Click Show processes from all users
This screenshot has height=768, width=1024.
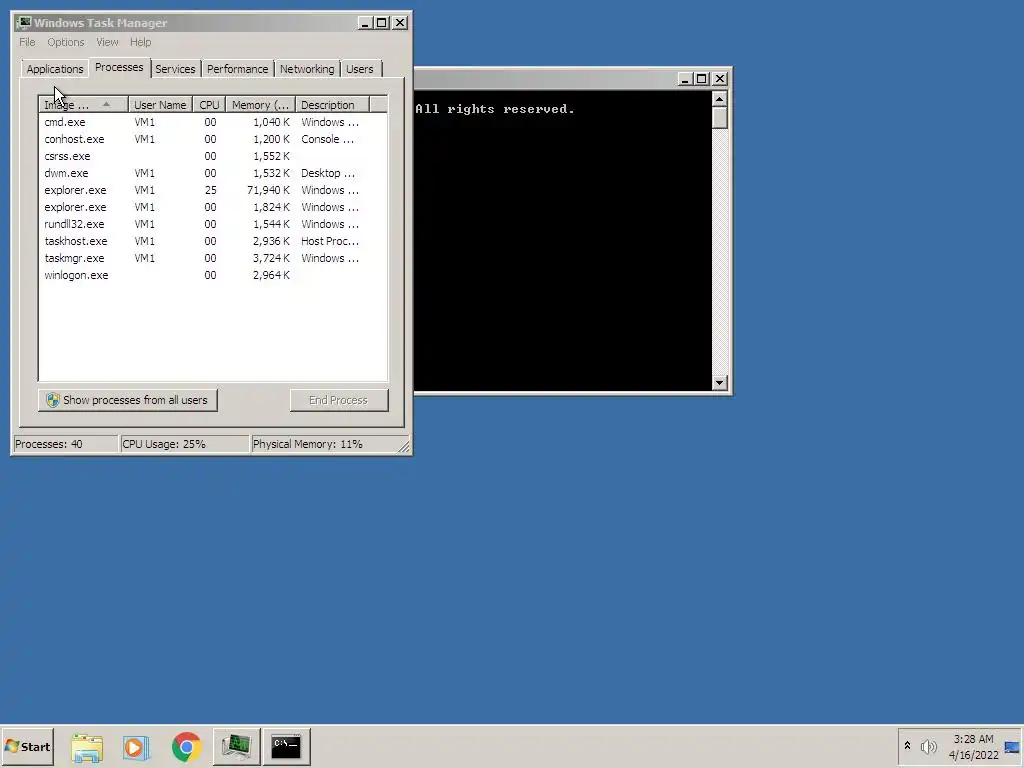point(127,400)
